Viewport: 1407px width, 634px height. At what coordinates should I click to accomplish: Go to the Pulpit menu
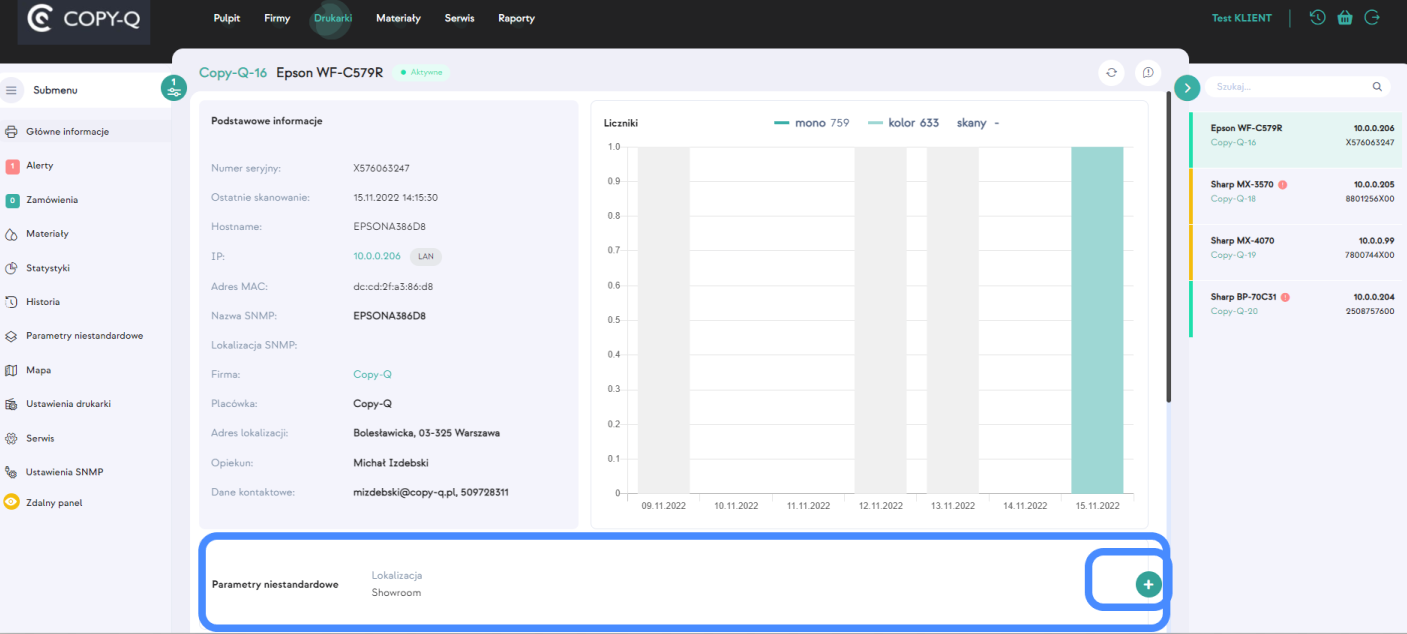click(227, 18)
